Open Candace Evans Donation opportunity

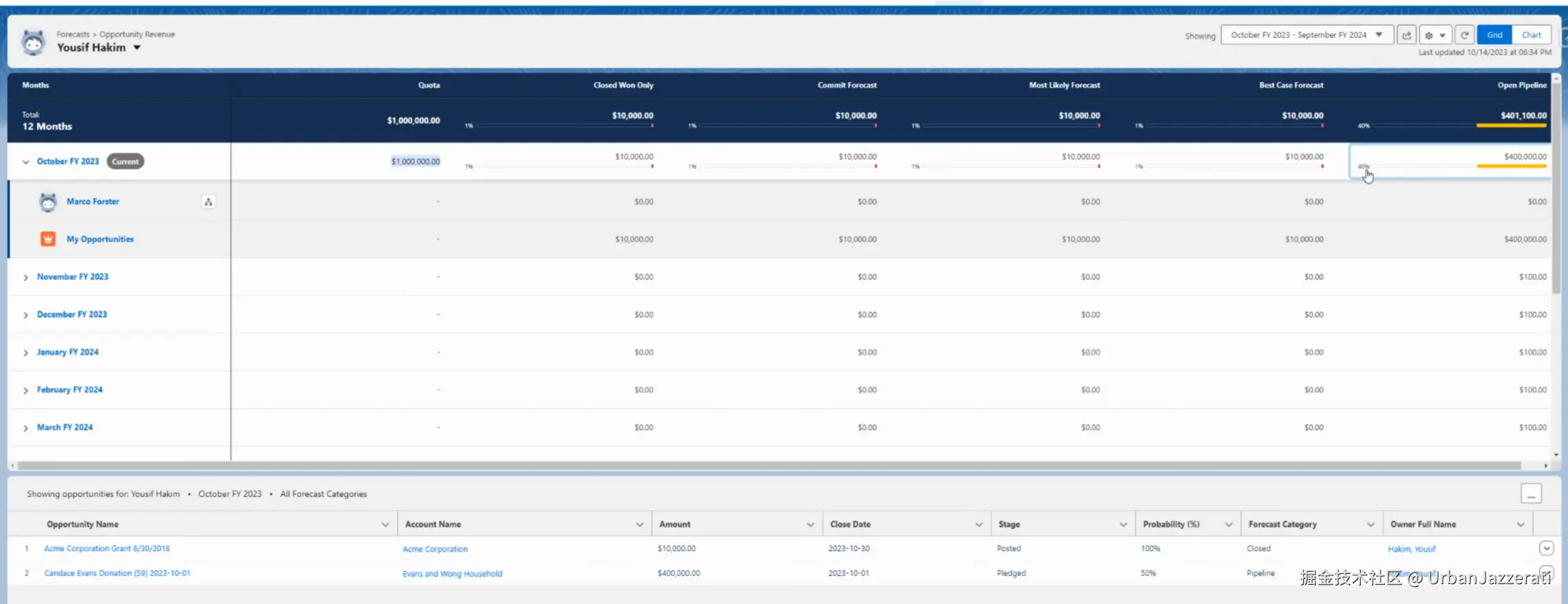click(117, 573)
